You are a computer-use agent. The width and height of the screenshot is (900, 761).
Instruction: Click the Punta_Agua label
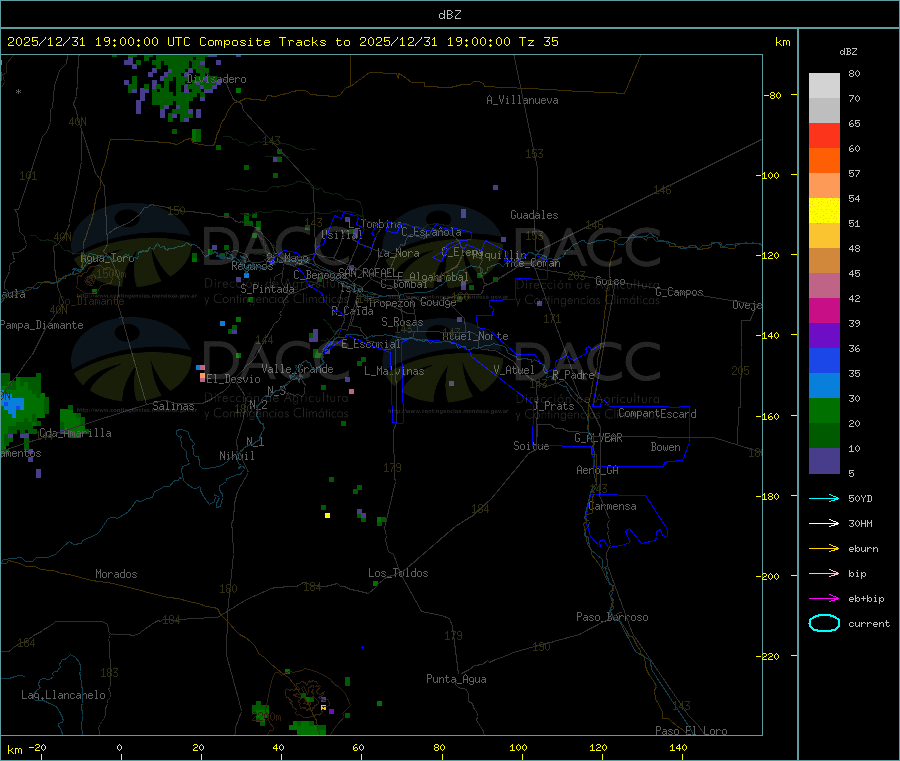point(456,679)
